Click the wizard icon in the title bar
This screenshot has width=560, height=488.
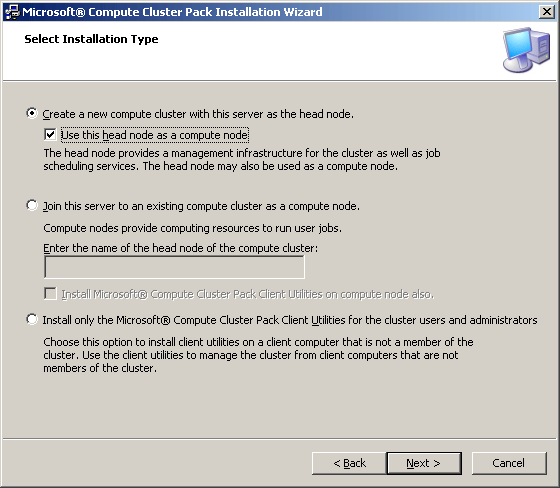tap(12, 12)
